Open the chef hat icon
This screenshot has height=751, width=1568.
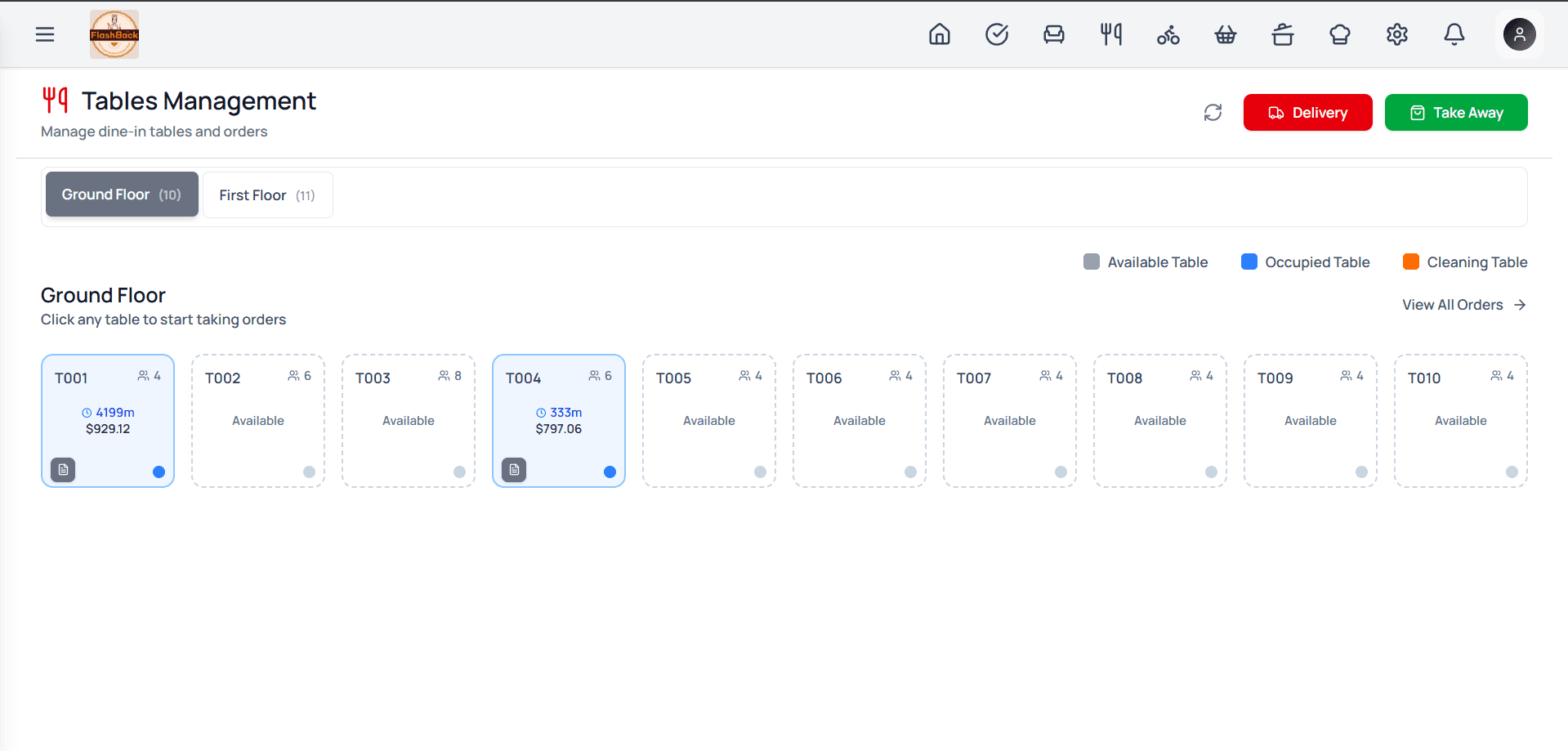pos(1340,34)
